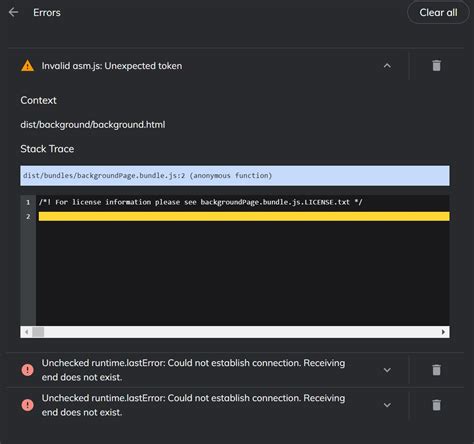The height and width of the screenshot is (444, 474).
Task: Click the second red error icon
Action: click(x=27, y=405)
